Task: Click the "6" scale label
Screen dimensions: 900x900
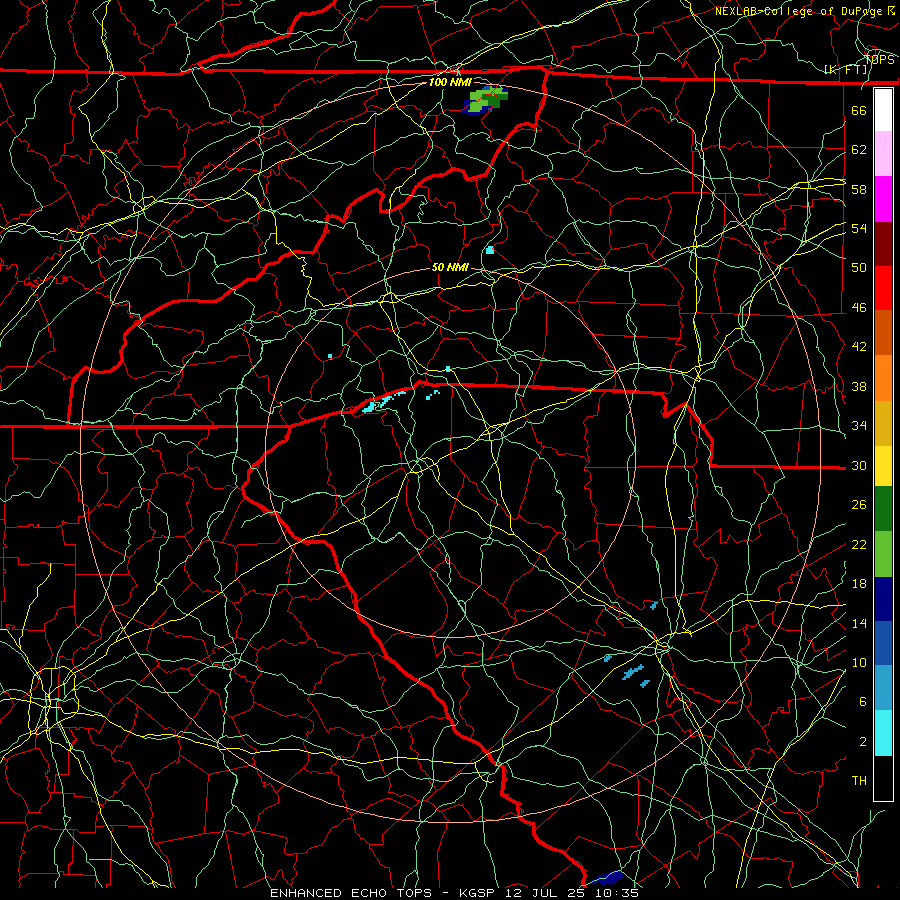Action: coord(862,702)
